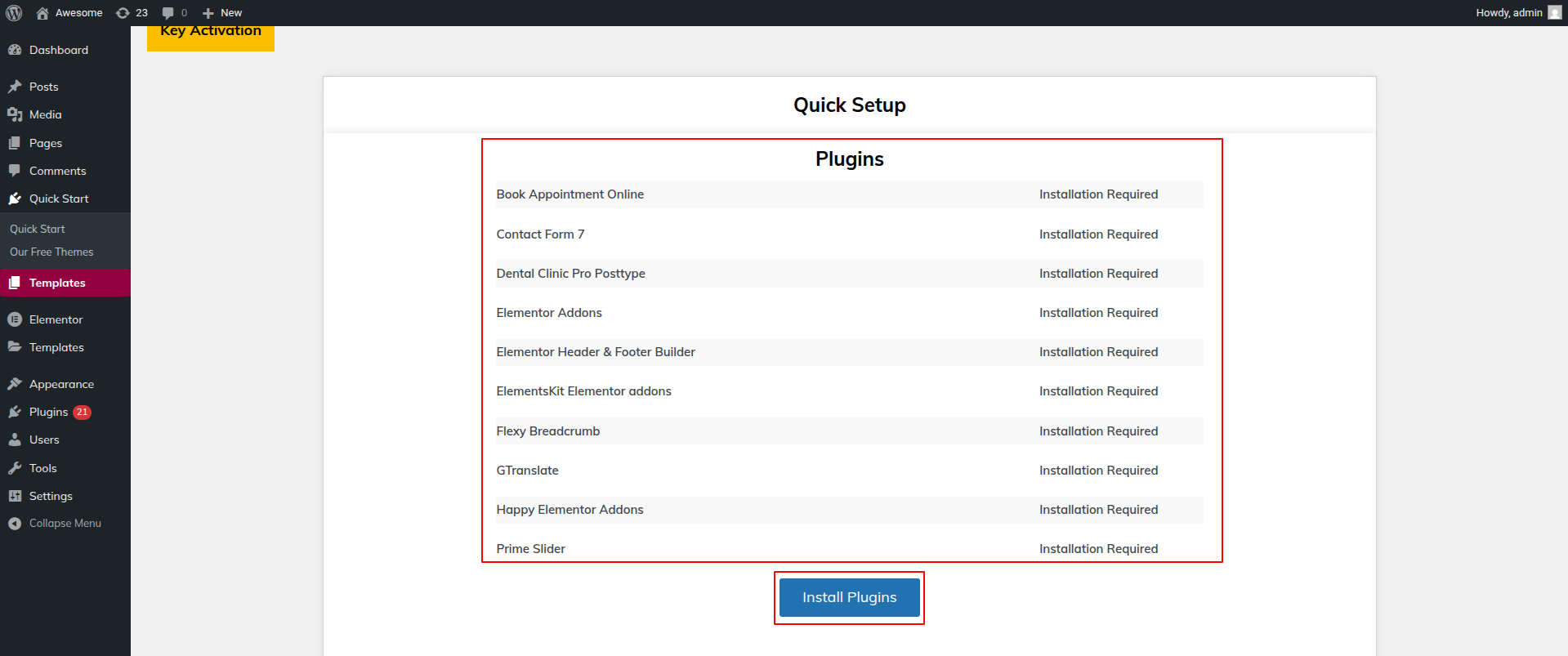
Task: Open the Key Activation tab
Action: 211,34
